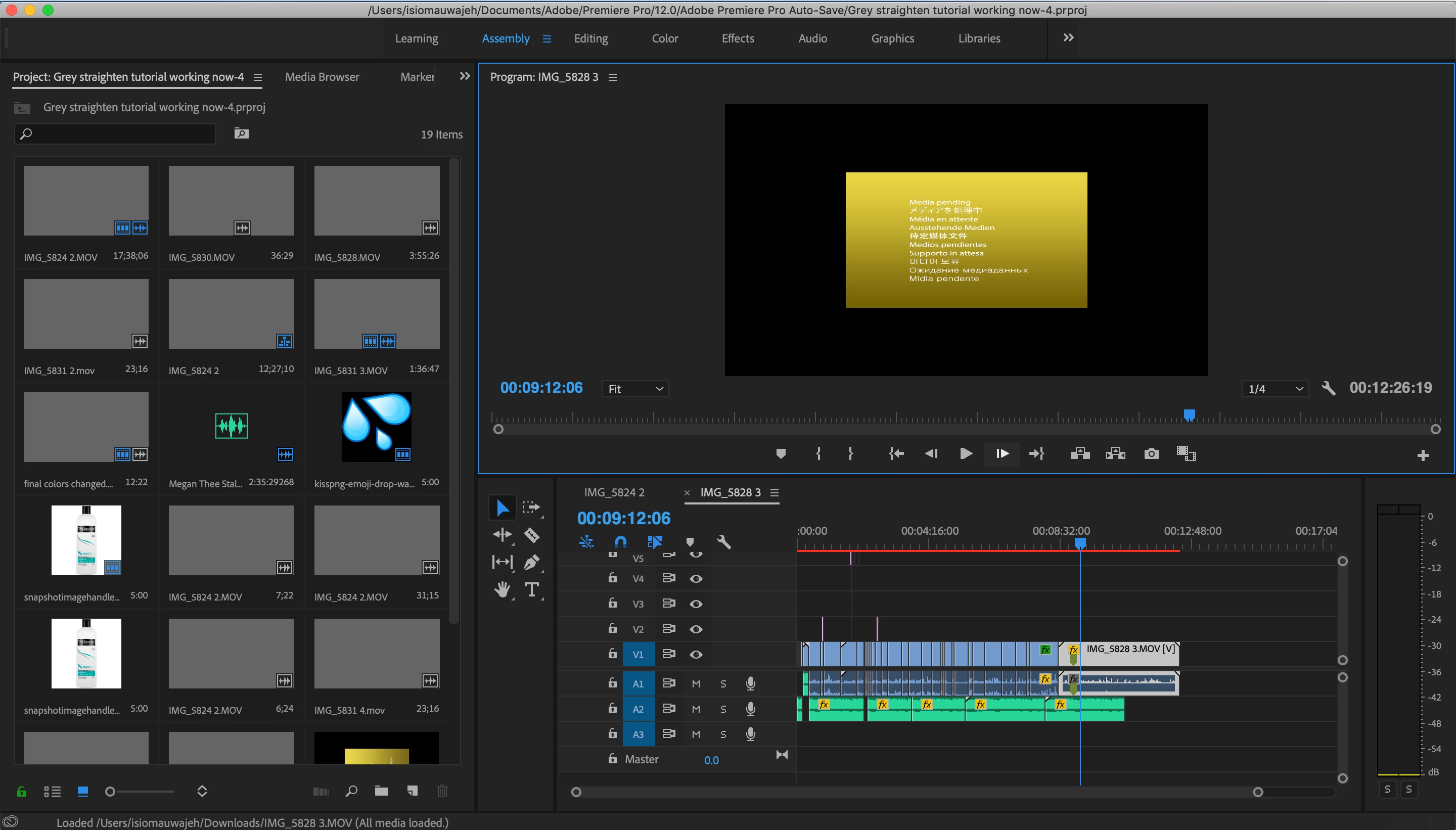
Task: Select the Type tool
Action: (x=531, y=589)
